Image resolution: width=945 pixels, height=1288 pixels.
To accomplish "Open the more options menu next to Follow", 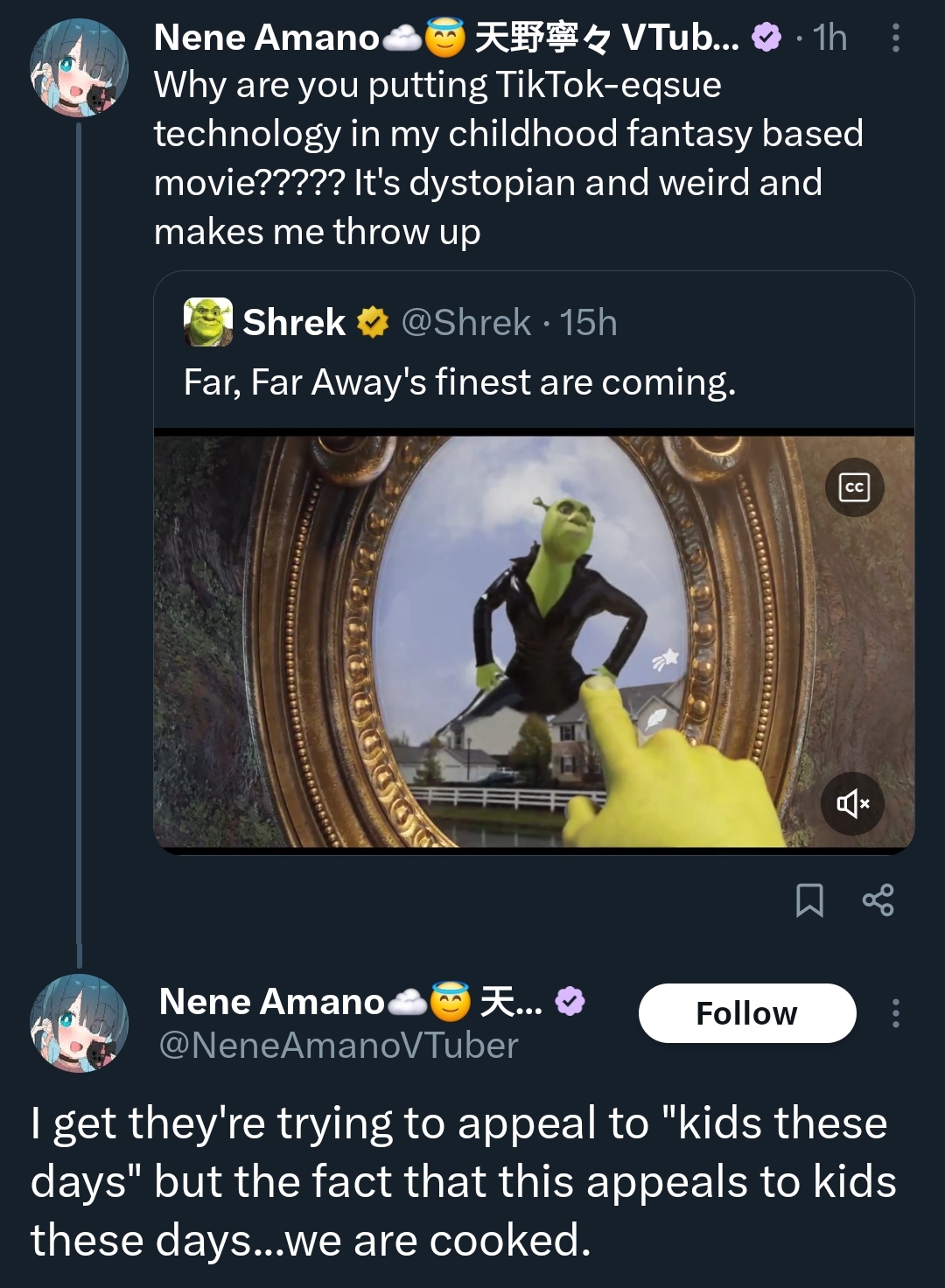I will [x=895, y=1013].
